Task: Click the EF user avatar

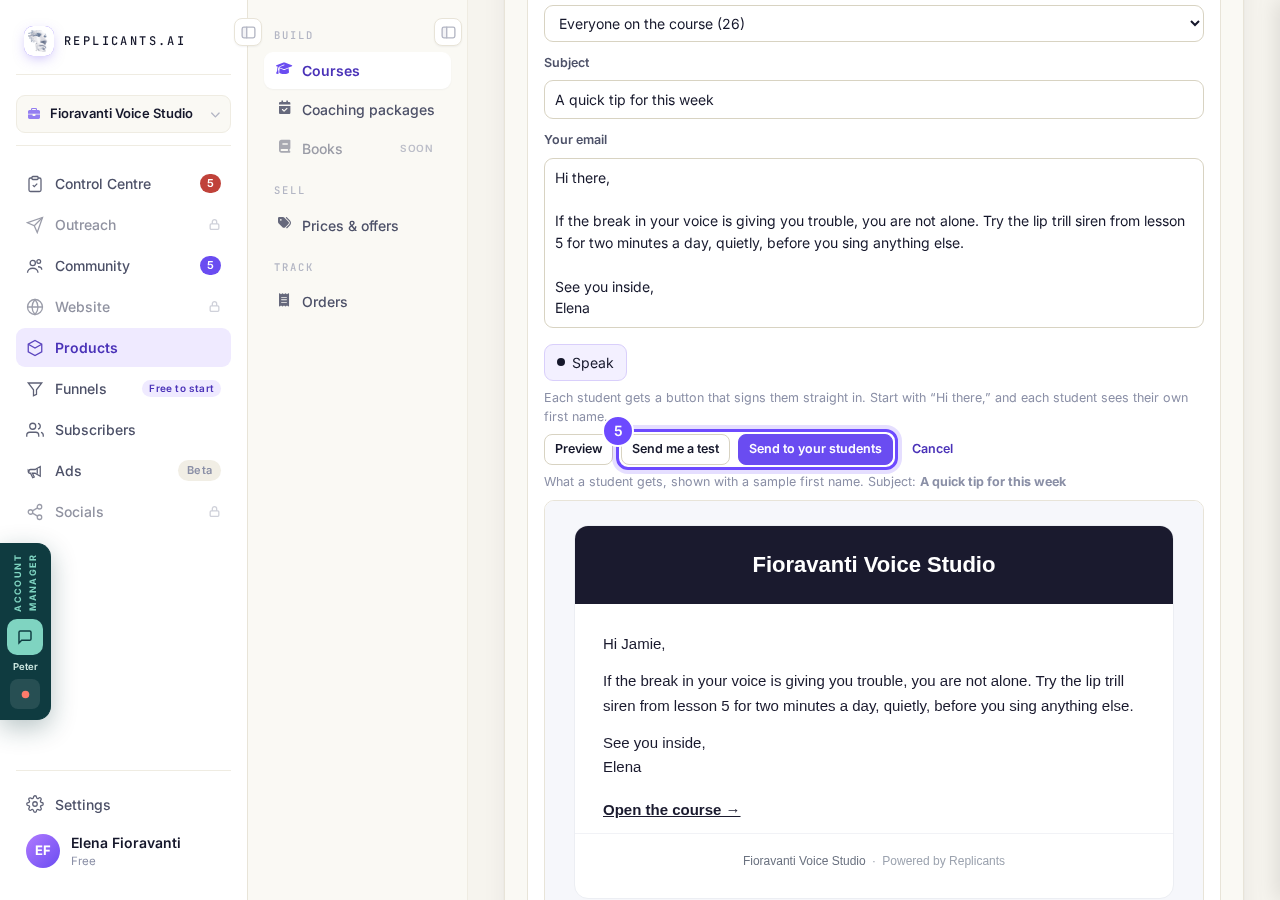Action: [x=43, y=851]
